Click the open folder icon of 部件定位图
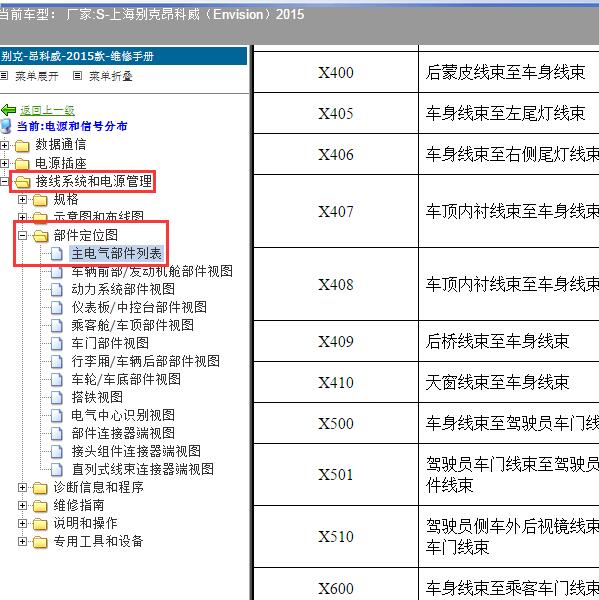Viewport: 599px width, 600px height. tap(41, 236)
